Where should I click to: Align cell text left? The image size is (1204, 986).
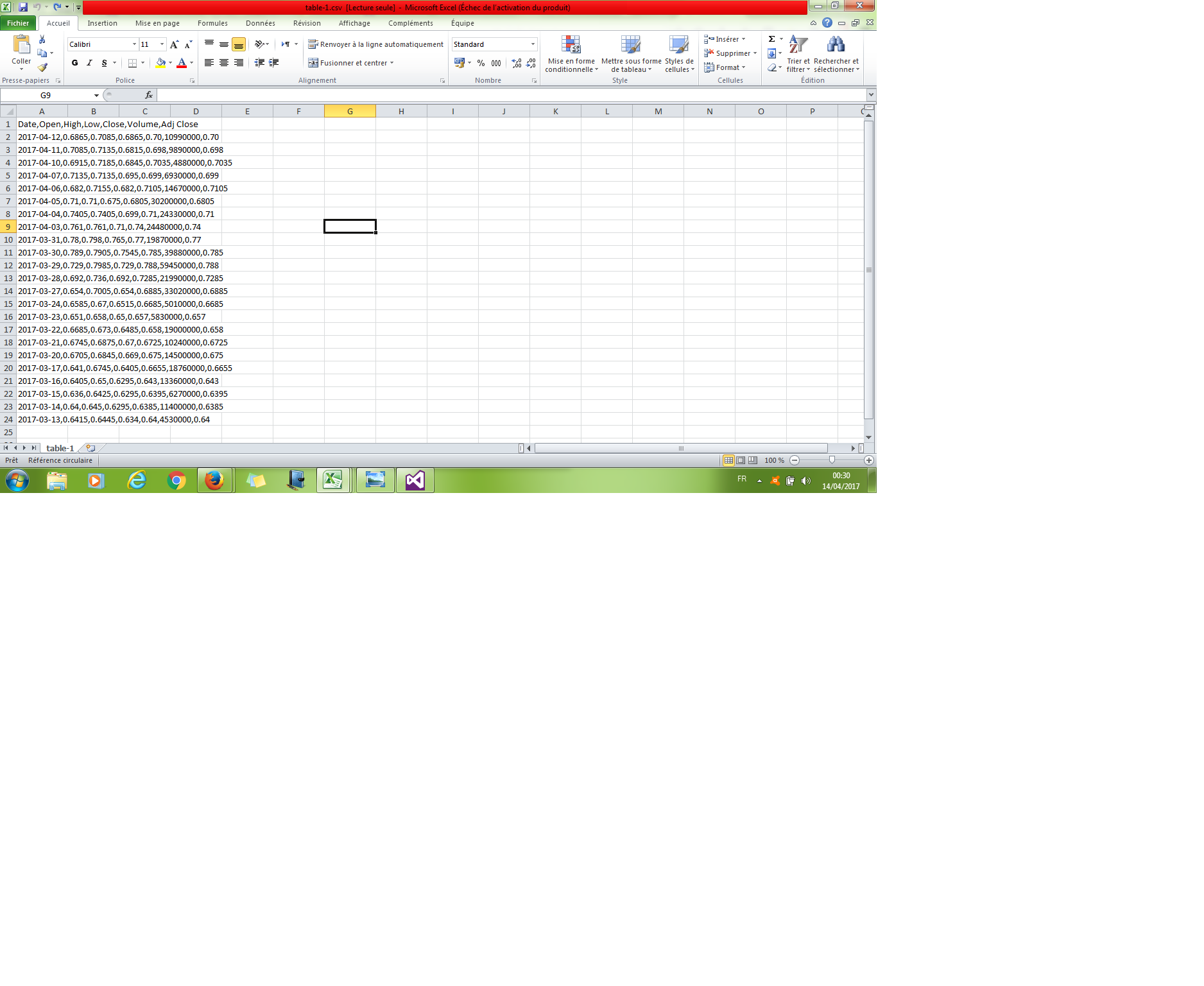click(x=209, y=63)
